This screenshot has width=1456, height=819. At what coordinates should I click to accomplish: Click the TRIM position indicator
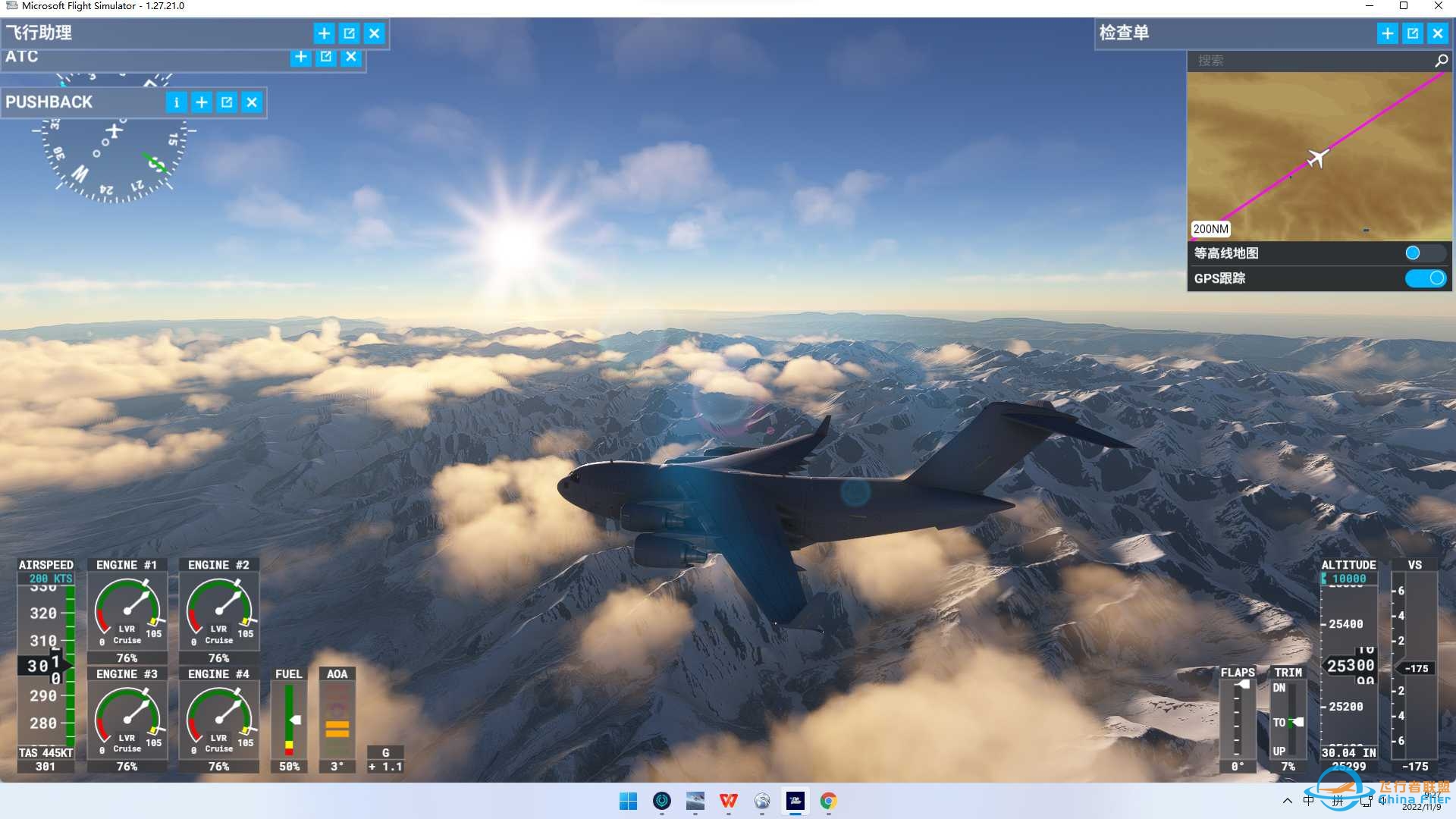1288,720
